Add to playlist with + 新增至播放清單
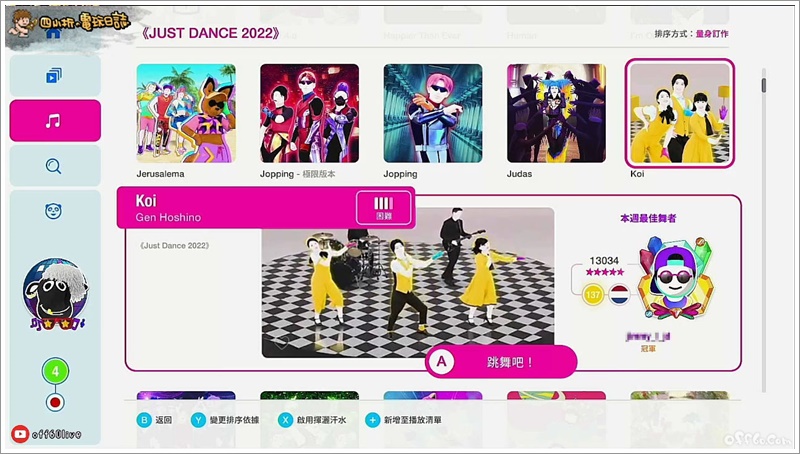 (x=404, y=420)
